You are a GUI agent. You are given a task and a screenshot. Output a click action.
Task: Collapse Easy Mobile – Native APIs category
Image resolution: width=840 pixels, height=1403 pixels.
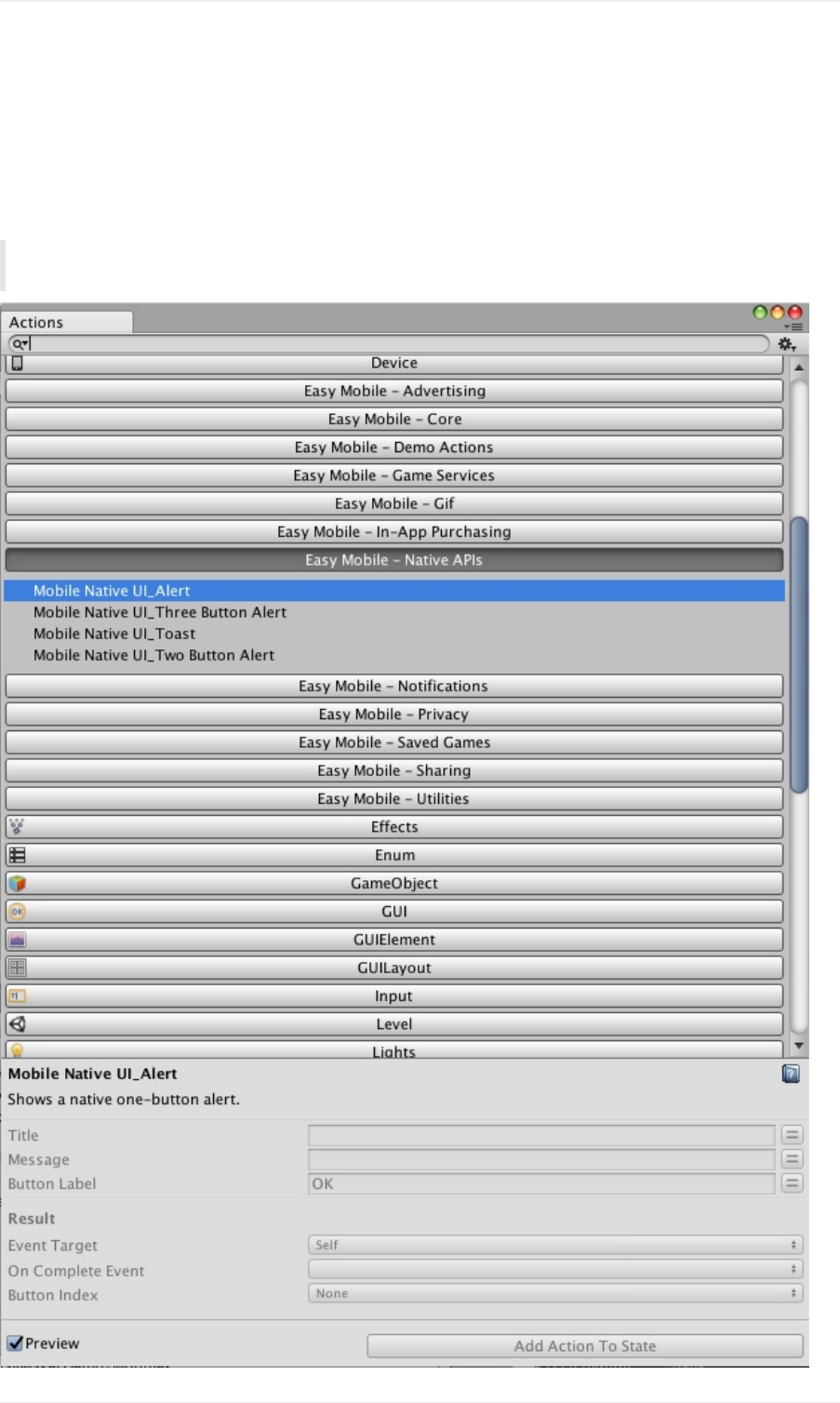(394, 560)
